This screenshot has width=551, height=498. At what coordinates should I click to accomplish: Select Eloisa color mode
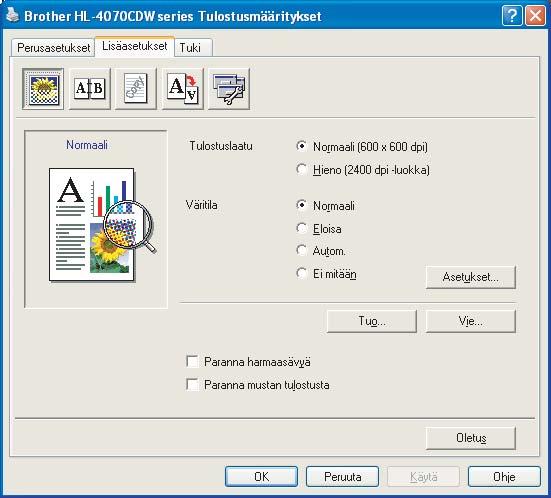coord(319,229)
